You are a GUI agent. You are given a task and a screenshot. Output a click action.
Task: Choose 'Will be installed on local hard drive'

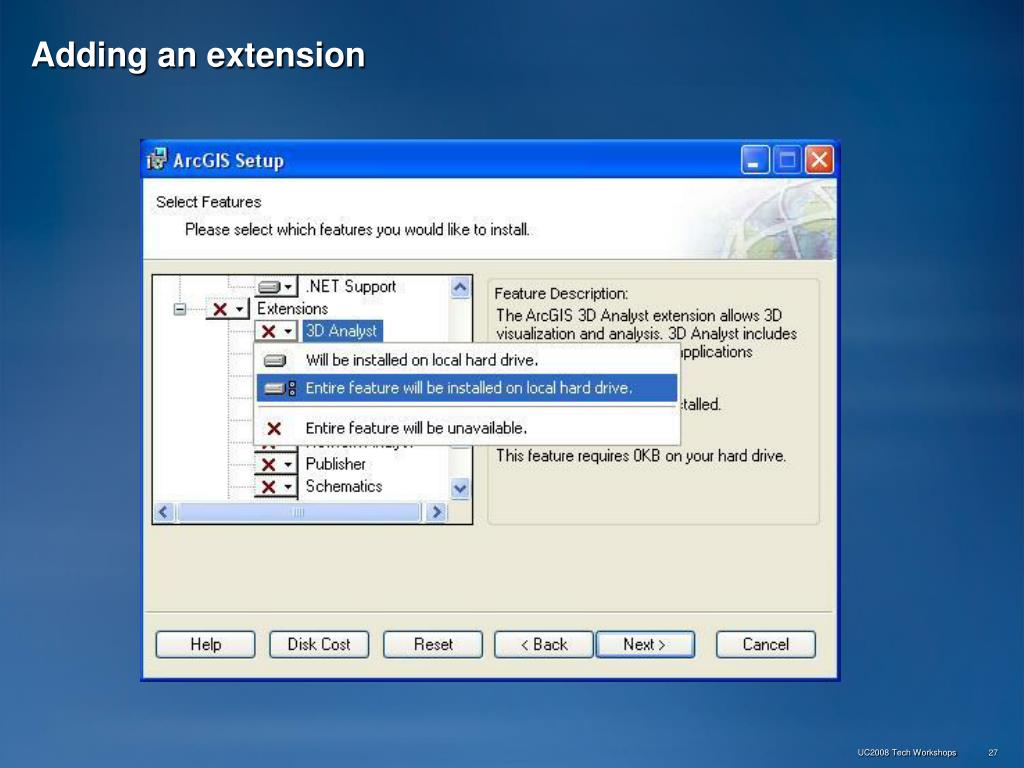(x=467, y=360)
